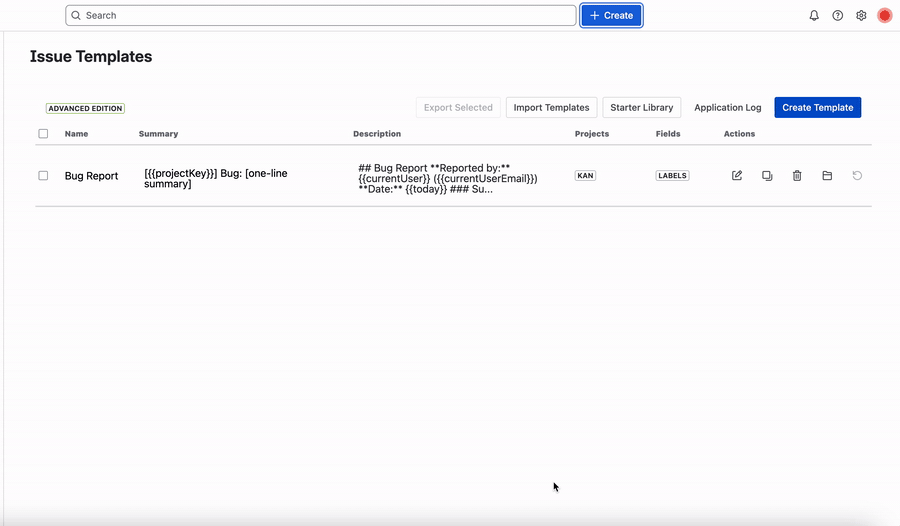Click the KAN project tag

click(x=585, y=176)
